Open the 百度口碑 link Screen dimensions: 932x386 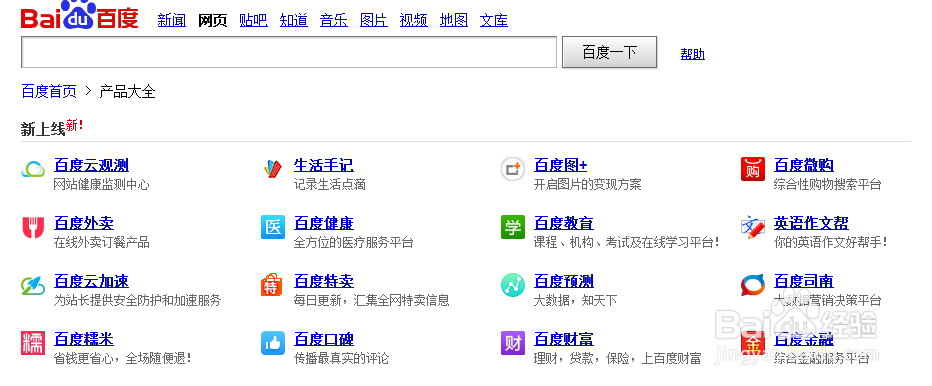[324, 339]
